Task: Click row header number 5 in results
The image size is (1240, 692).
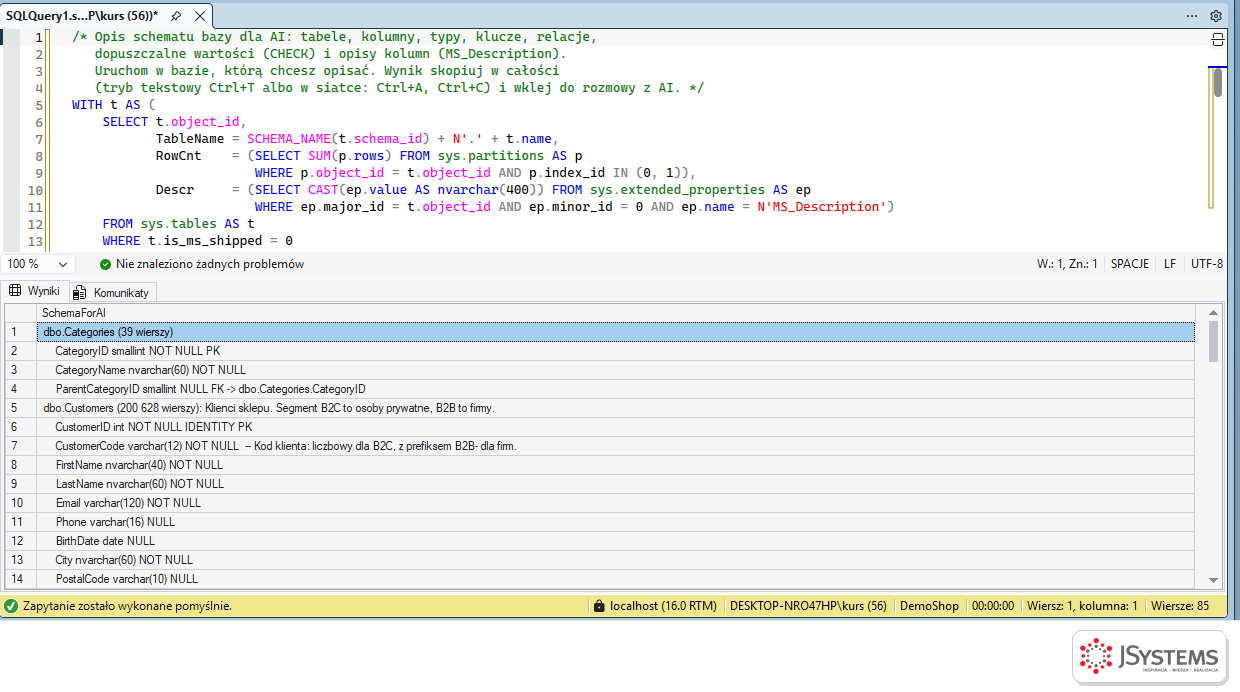Action: click(x=20, y=408)
